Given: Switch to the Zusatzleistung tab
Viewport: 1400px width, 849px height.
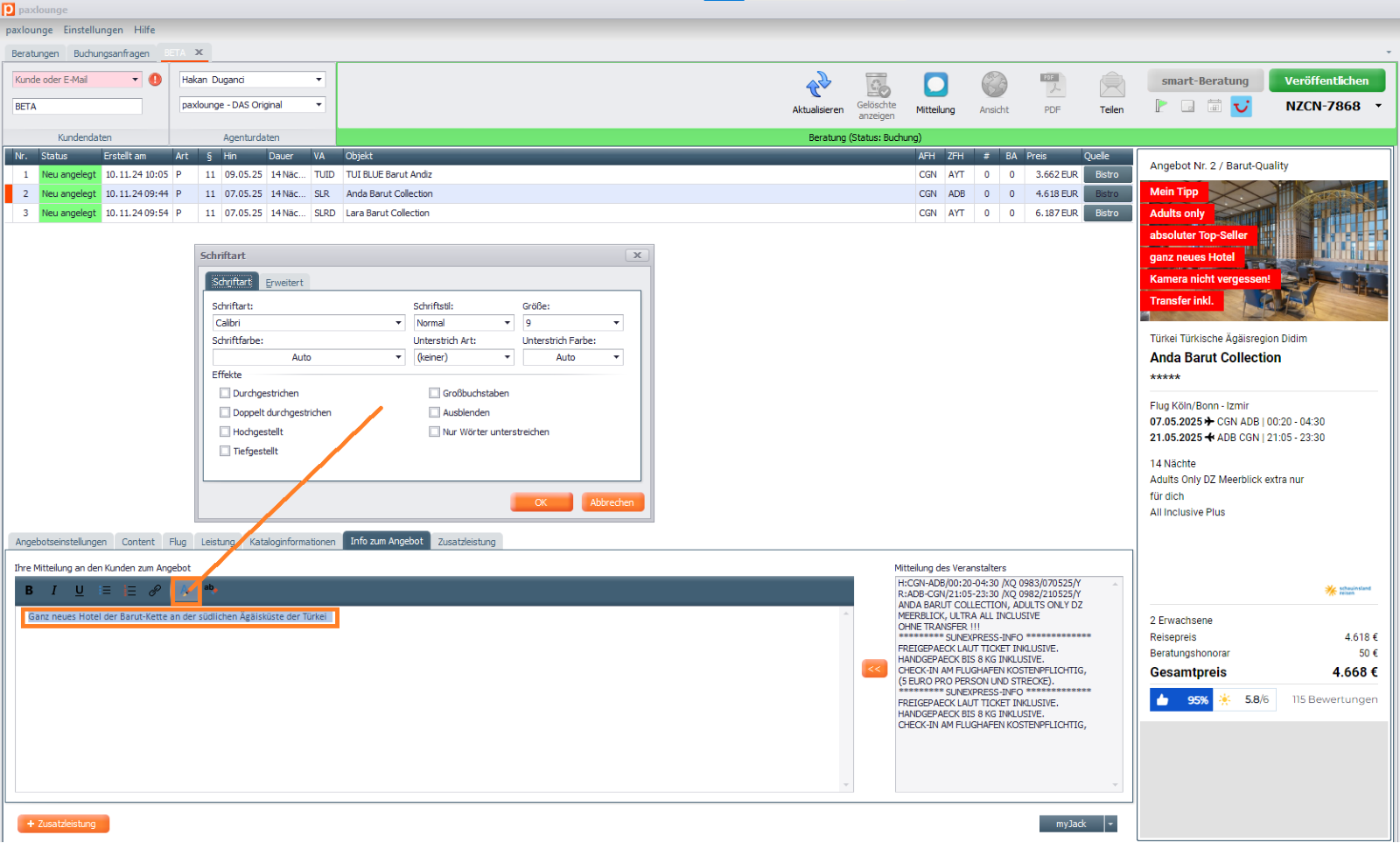Looking at the screenshot, I should pos(466,543).
